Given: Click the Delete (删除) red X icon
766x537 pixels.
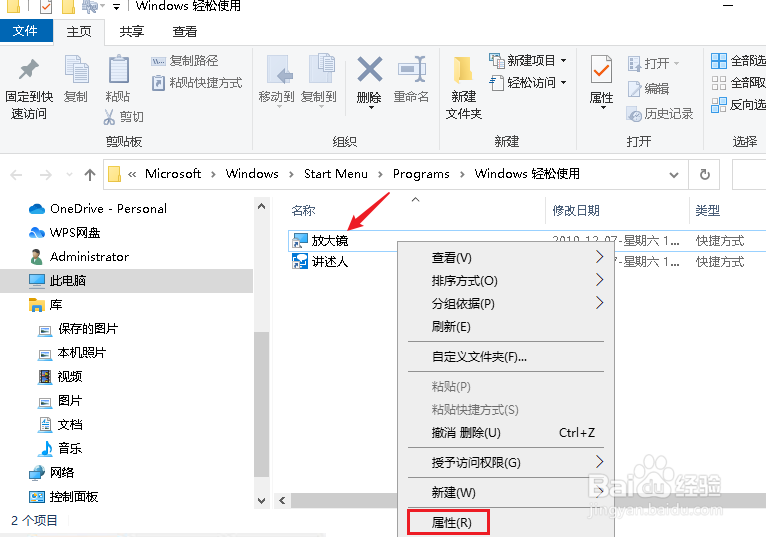Looking at the screenshot, I should coord(370,69).
